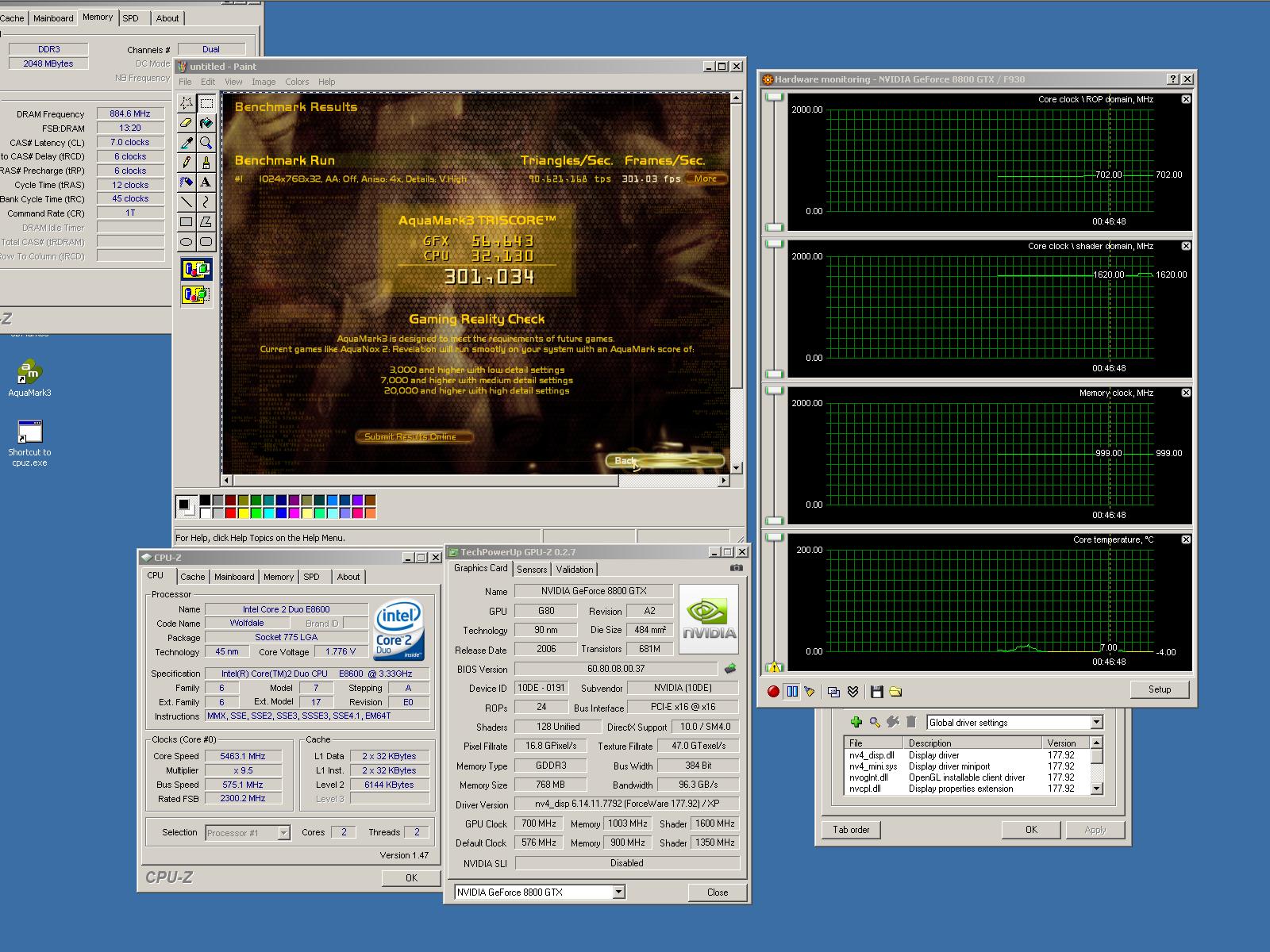The image size is (1270, 952).
Task: Pick the Eraser tool in Paint
Action: pos(186,123)
